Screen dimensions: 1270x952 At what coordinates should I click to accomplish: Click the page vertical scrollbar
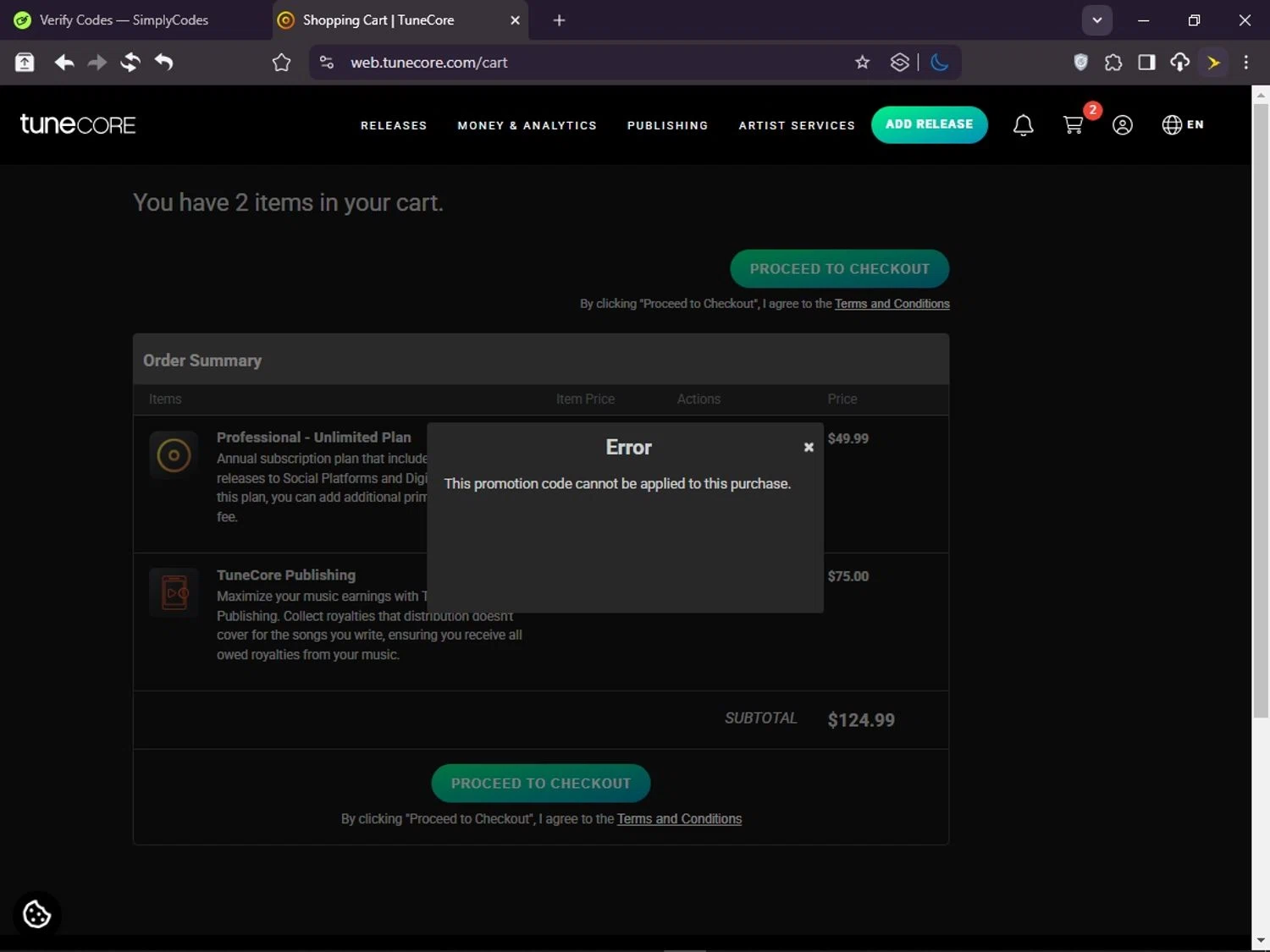coord(1261,410)
